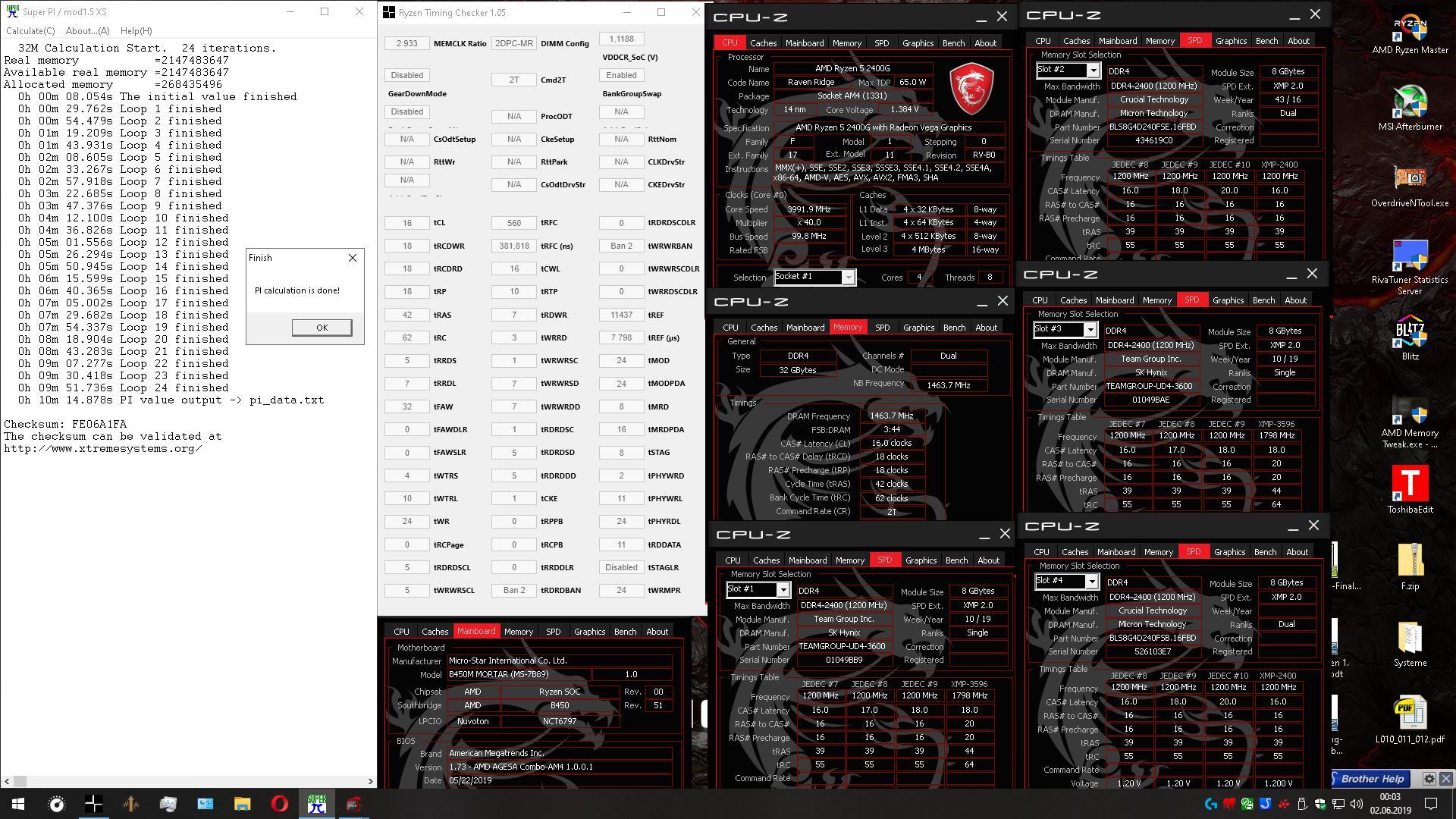Expand Slot #3 memory slot dropdown
This screenshot has height=819, width=1456.
tap(1090, 330)
